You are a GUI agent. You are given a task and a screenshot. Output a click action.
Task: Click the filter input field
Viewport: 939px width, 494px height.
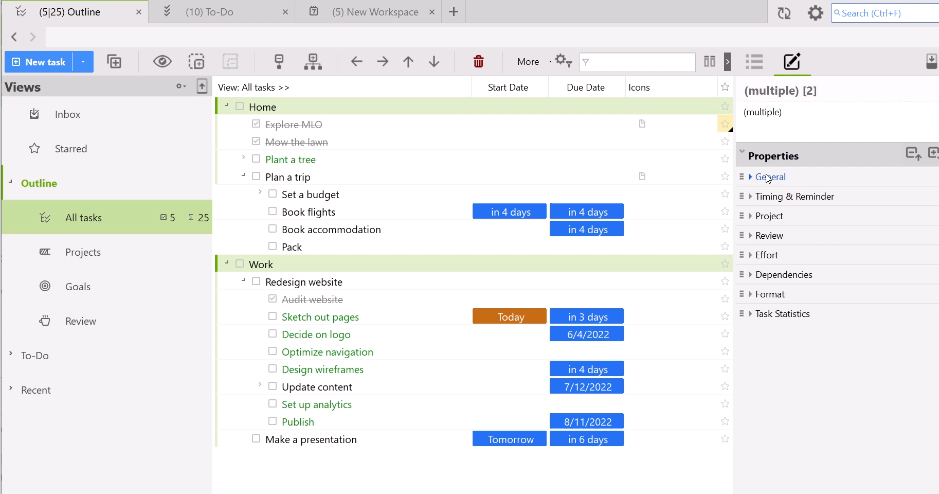[637, 62]
